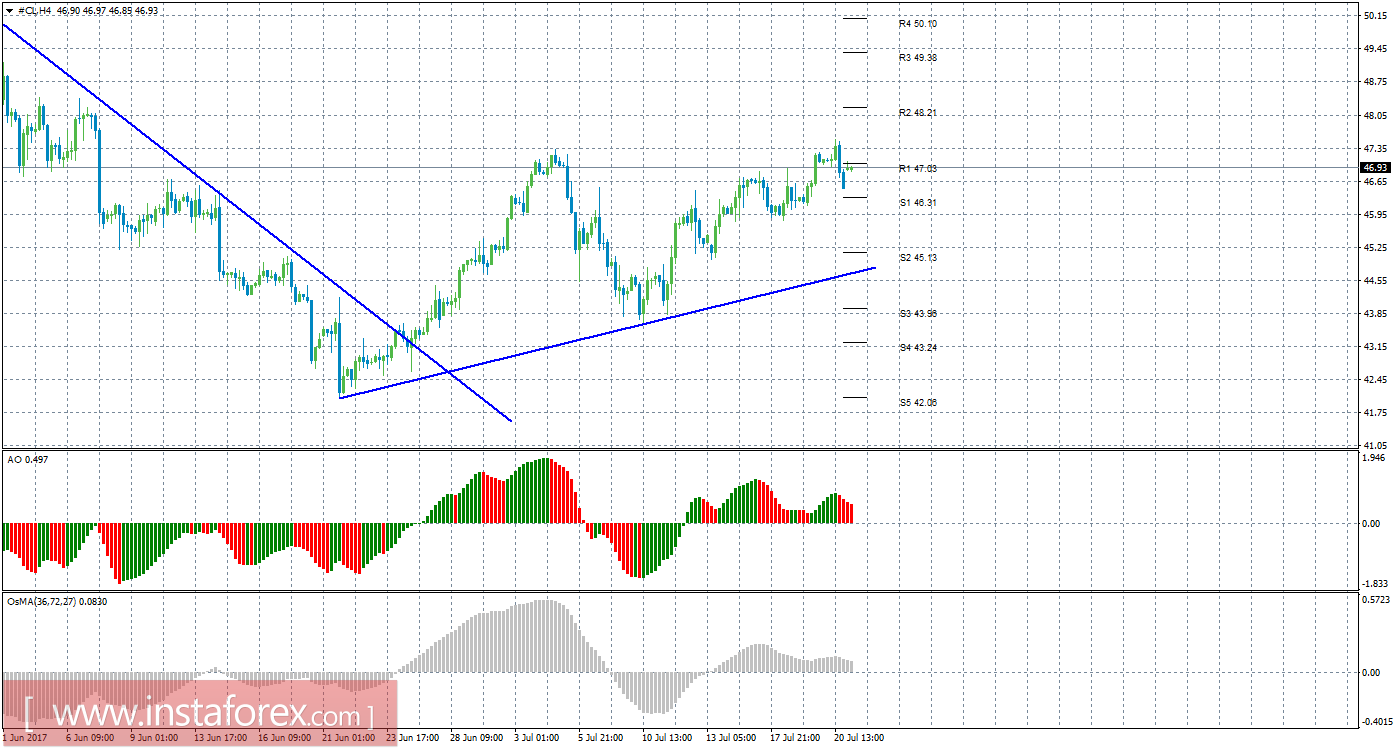This screenshot has height=749, width=1398.
Task: Click the 28 Jun 09:00 time label
Action: coord(476,738)
